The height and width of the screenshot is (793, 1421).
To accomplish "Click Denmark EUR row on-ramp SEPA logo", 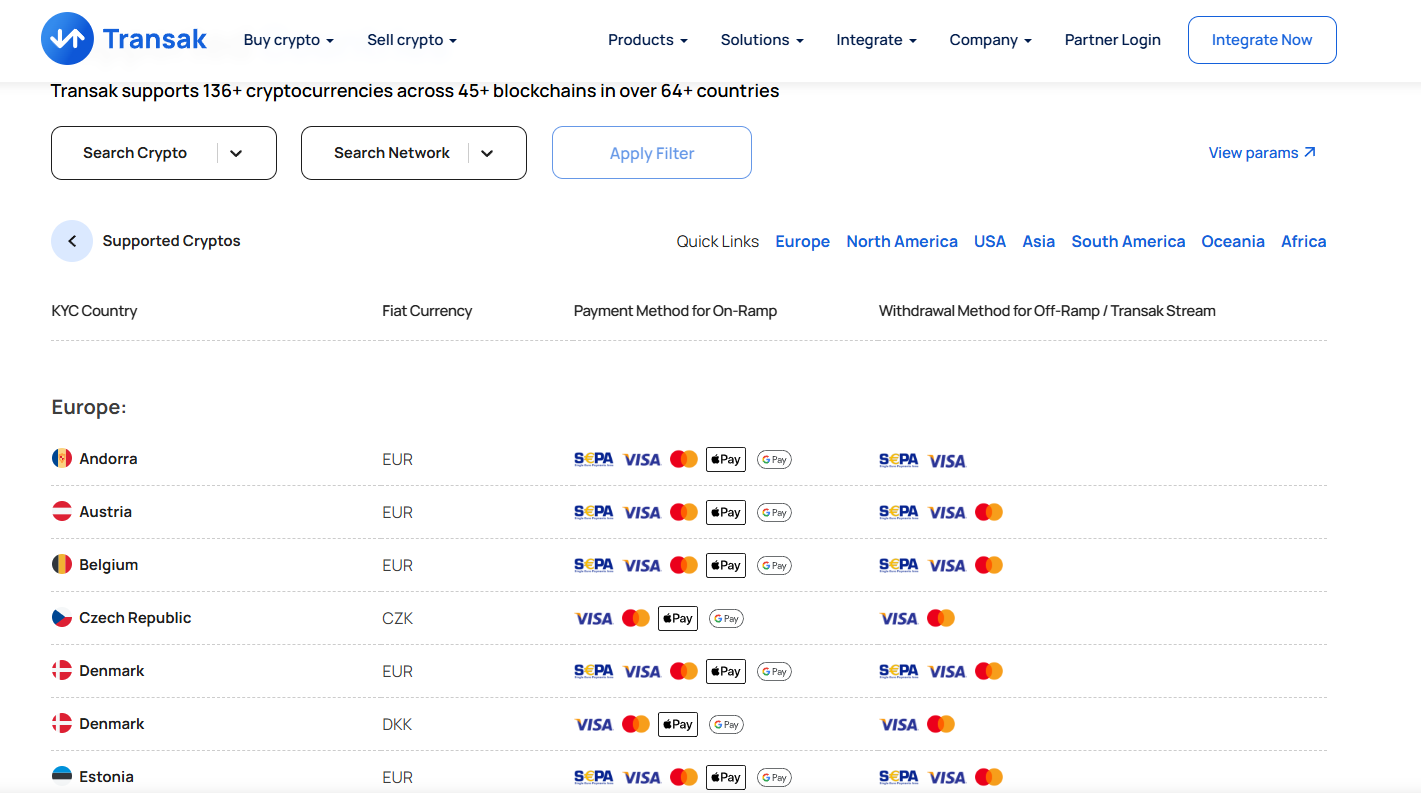I will (593, 671).
